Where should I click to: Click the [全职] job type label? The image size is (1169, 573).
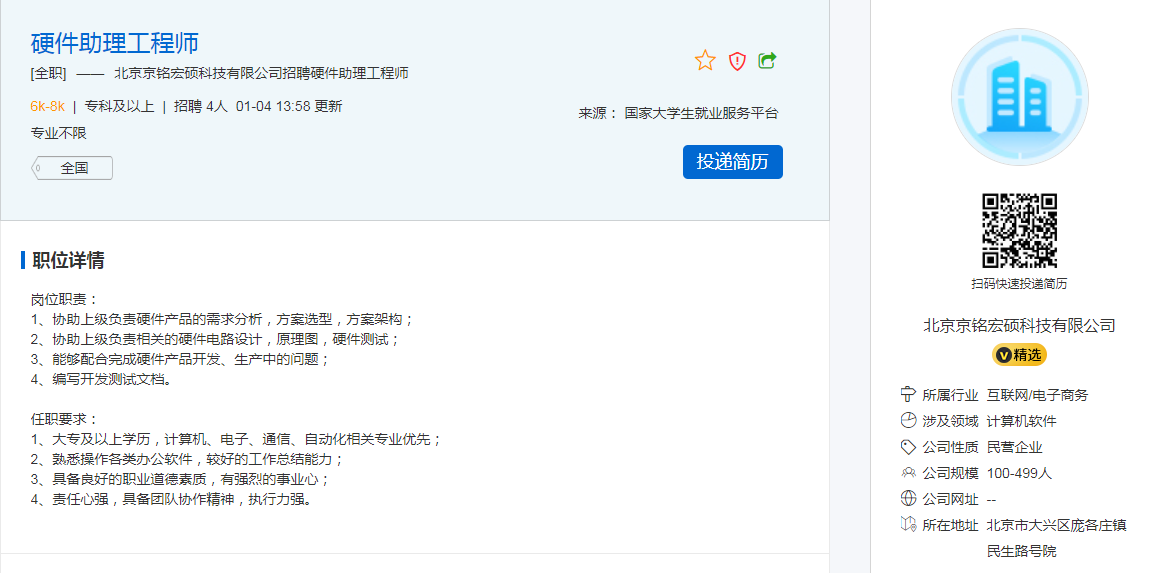[x=48, y=73]
